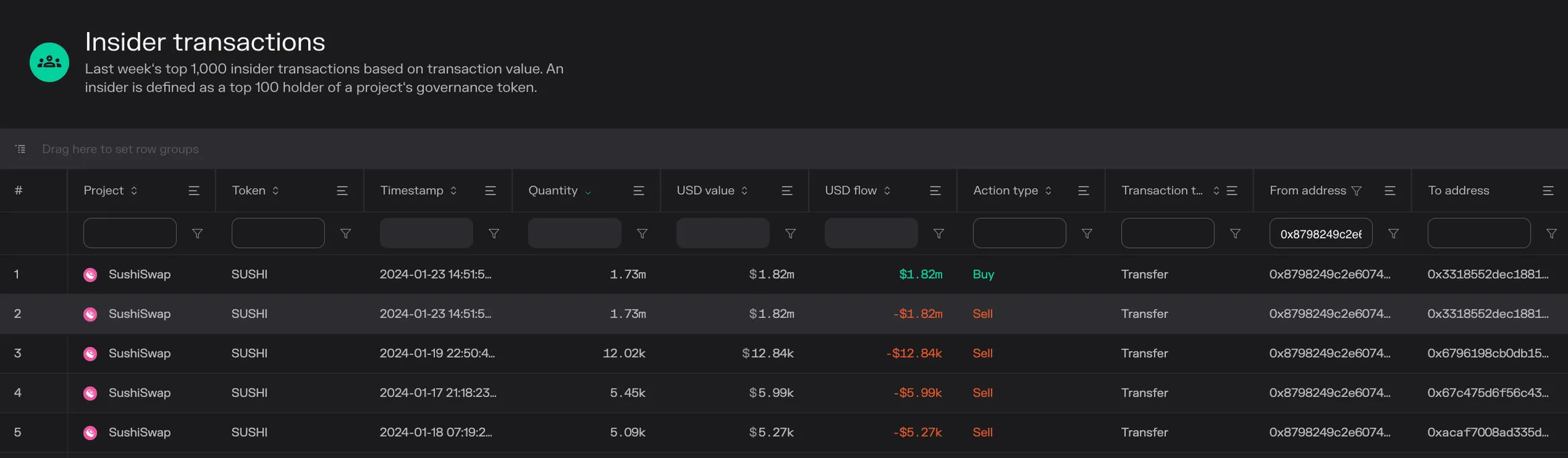
Task: Focus the Transaction type filter text box
Action: (1167, 233)
